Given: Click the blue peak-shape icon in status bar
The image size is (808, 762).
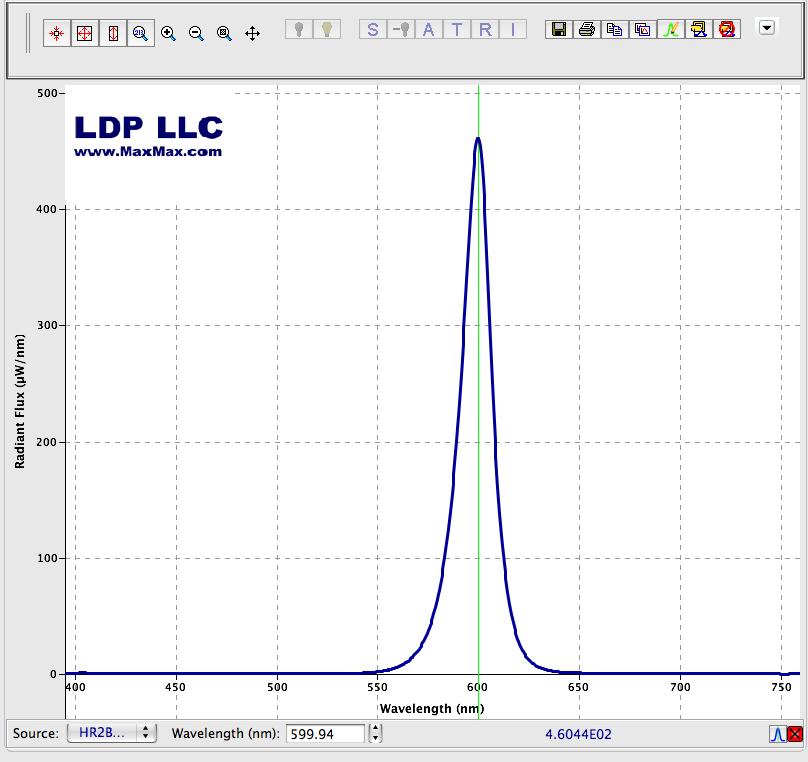Looking at the screenshot, I should coord(778,734).
